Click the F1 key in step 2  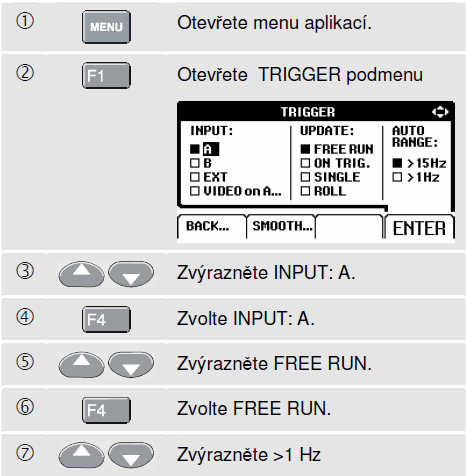pyautogui.click(x=106, y=76)
